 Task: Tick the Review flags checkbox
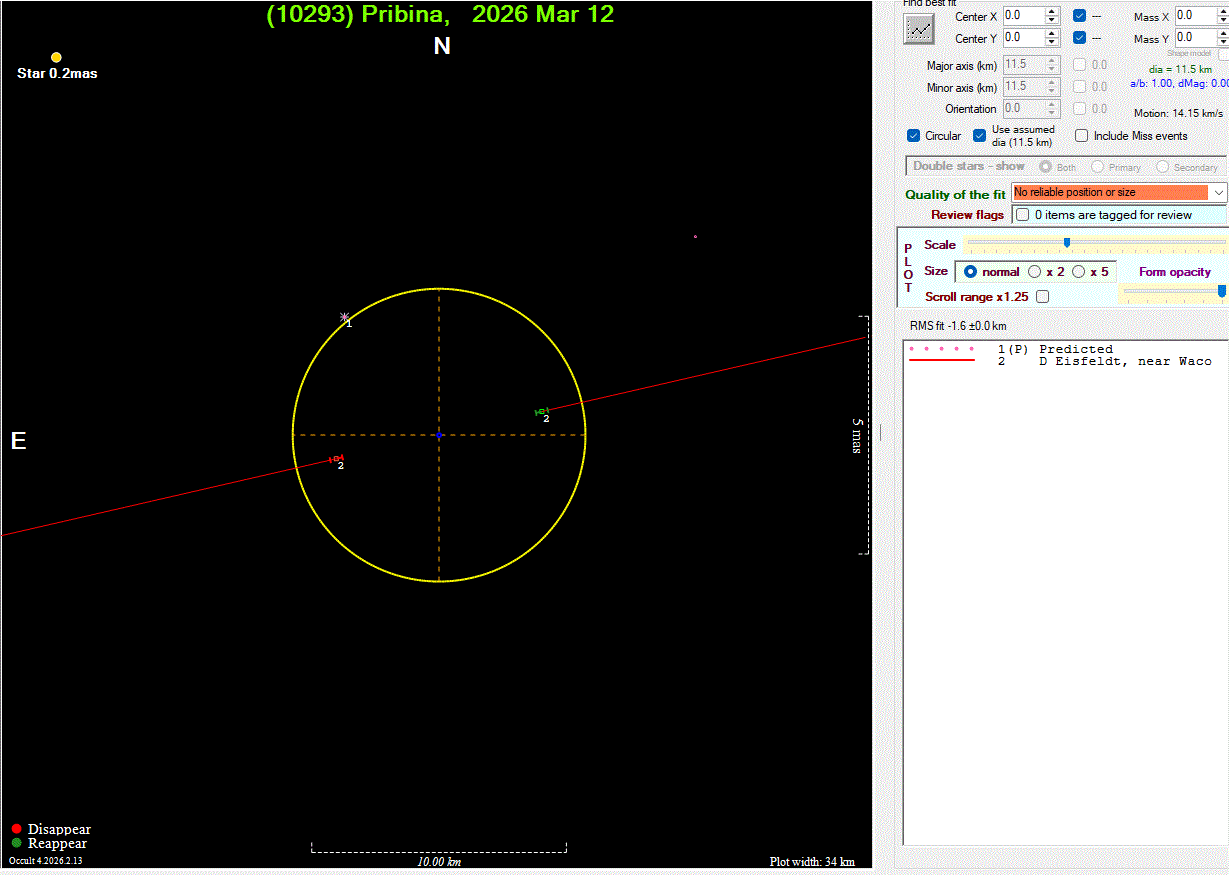click(x=1022, y=215)
